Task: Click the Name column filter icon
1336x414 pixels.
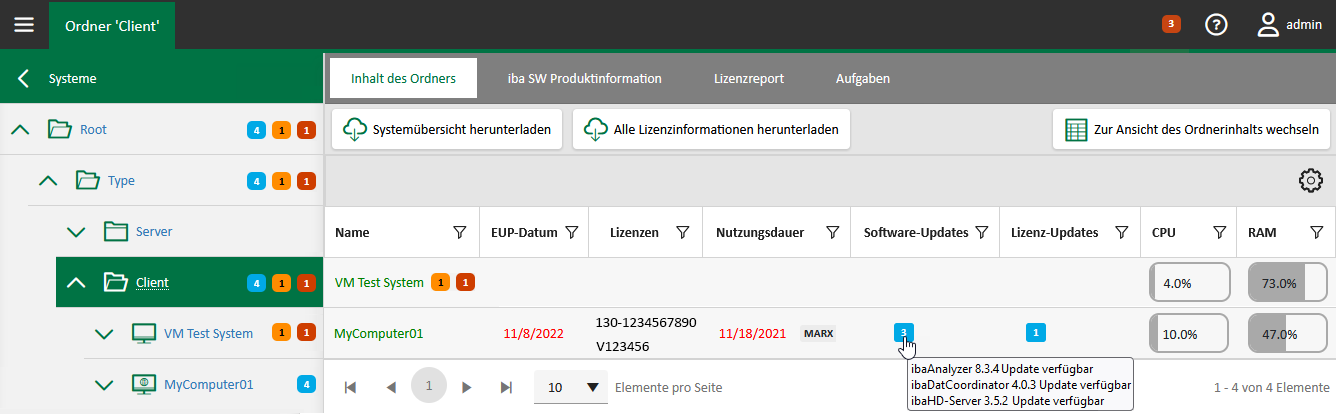Action: click(x=460, y=233)
